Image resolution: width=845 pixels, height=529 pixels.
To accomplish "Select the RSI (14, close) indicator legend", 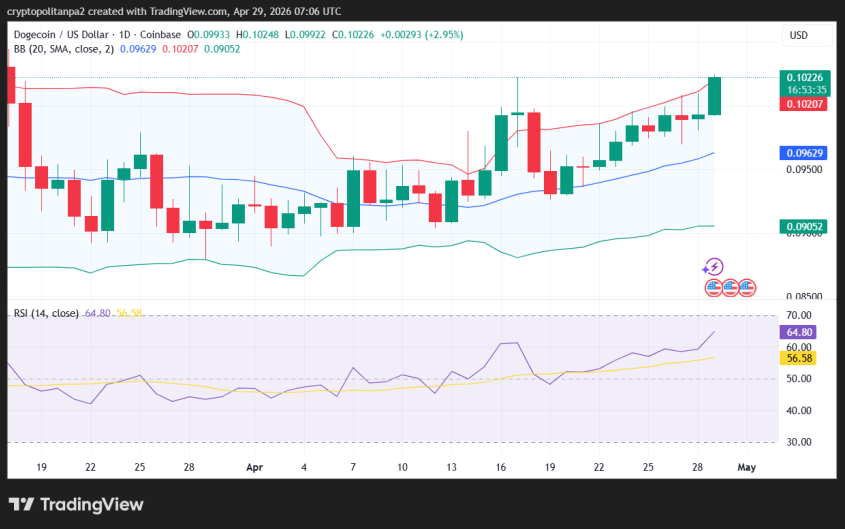I will point(45,313).
